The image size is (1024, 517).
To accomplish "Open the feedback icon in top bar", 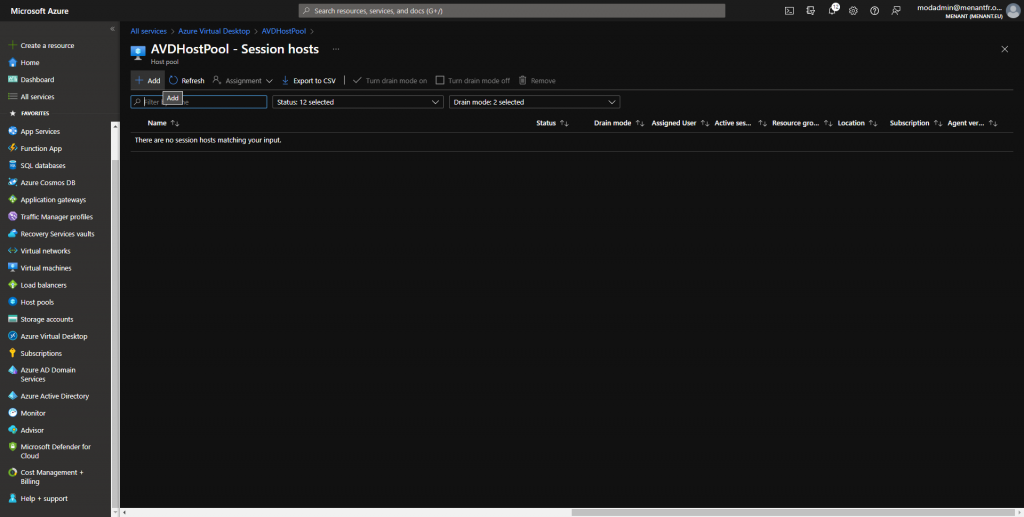I will (896, 10).
